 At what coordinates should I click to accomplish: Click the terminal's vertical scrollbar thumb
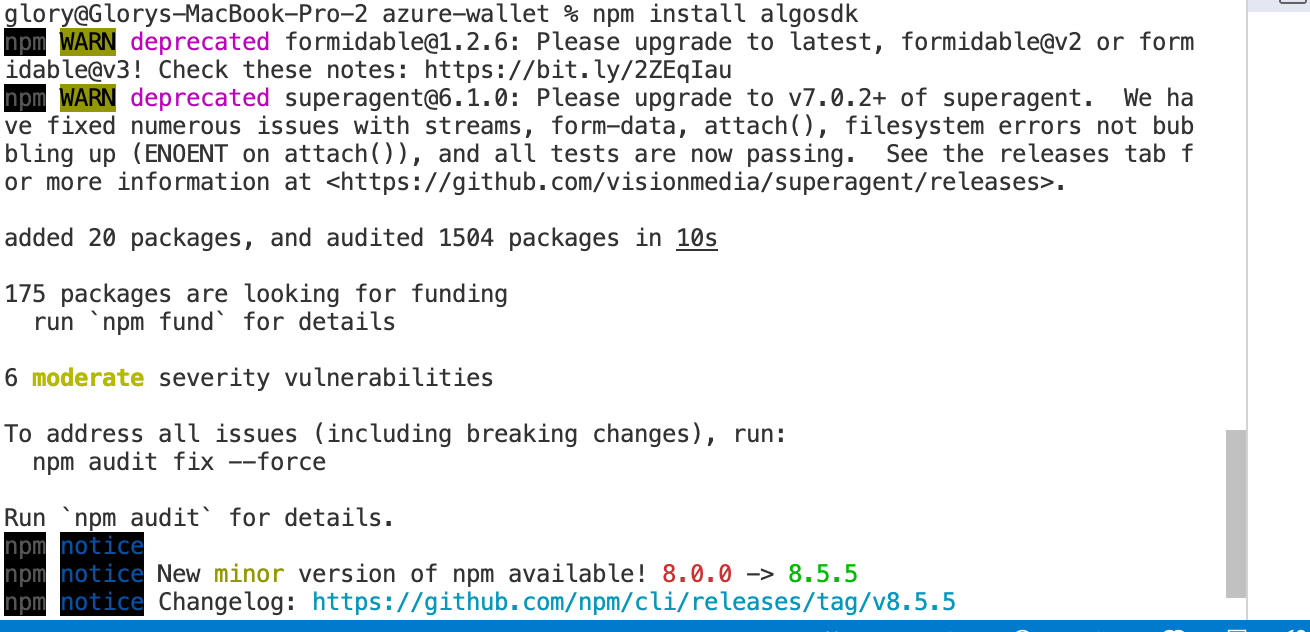pos(1236,513)
